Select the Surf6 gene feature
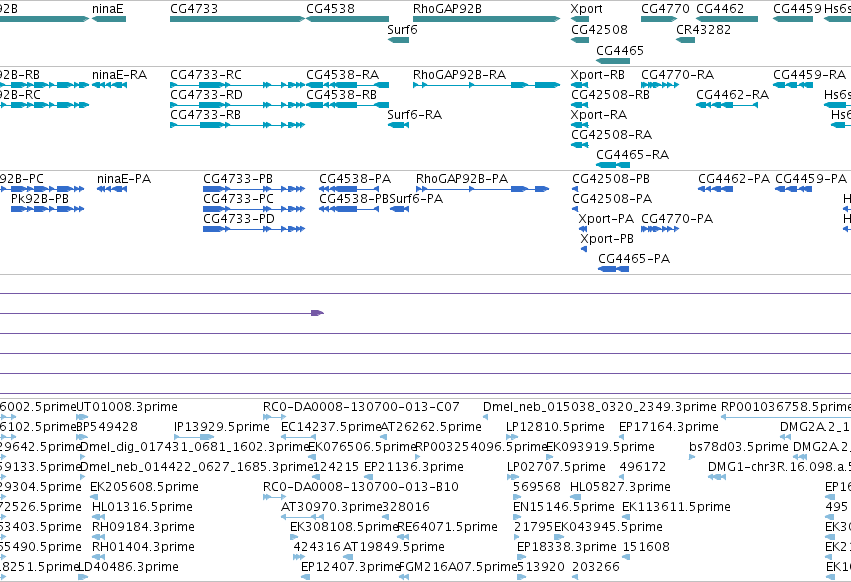The width and height of the screenshot is (851, 582). click(398, 40)
